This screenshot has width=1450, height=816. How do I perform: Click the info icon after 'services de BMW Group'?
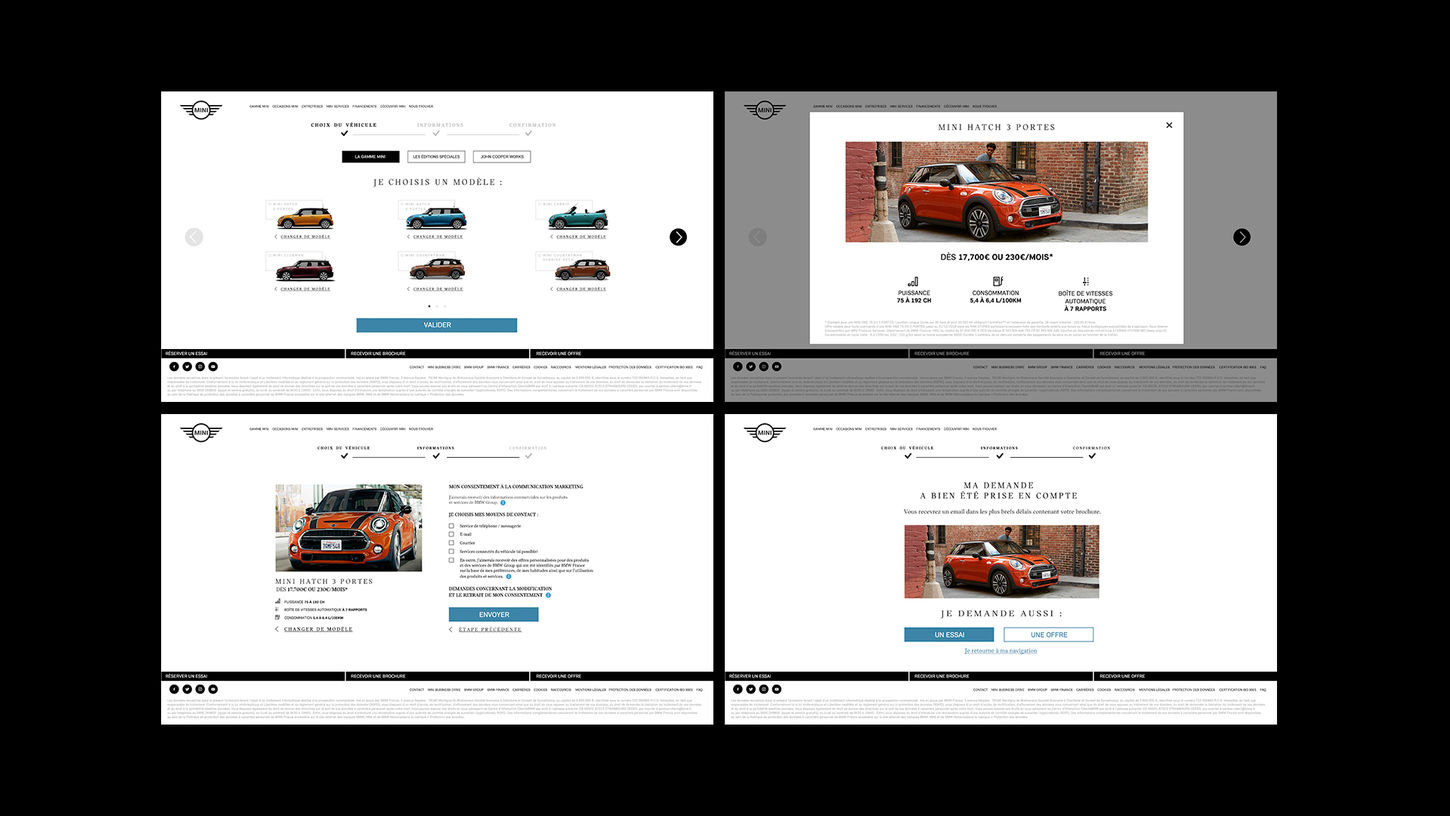pos(503,502)
